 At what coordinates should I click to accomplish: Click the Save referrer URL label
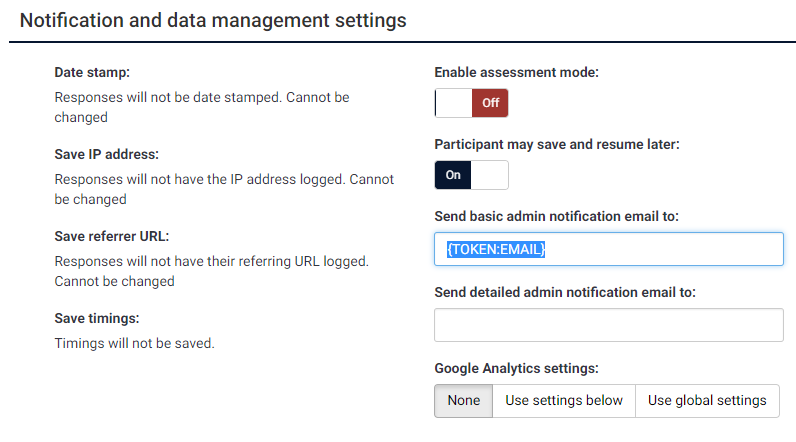(112, 236)
